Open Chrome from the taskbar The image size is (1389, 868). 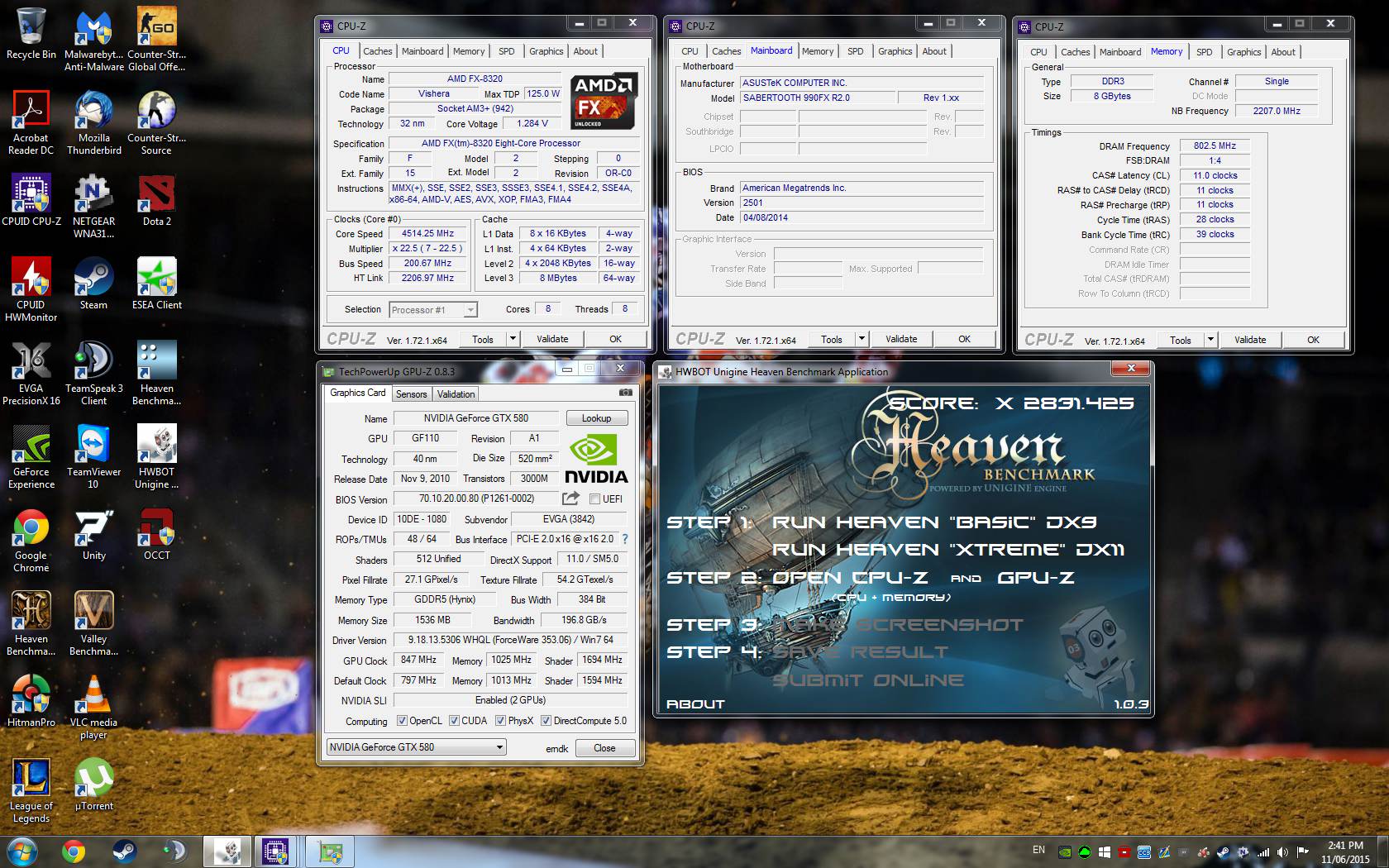tap(73, 851)
